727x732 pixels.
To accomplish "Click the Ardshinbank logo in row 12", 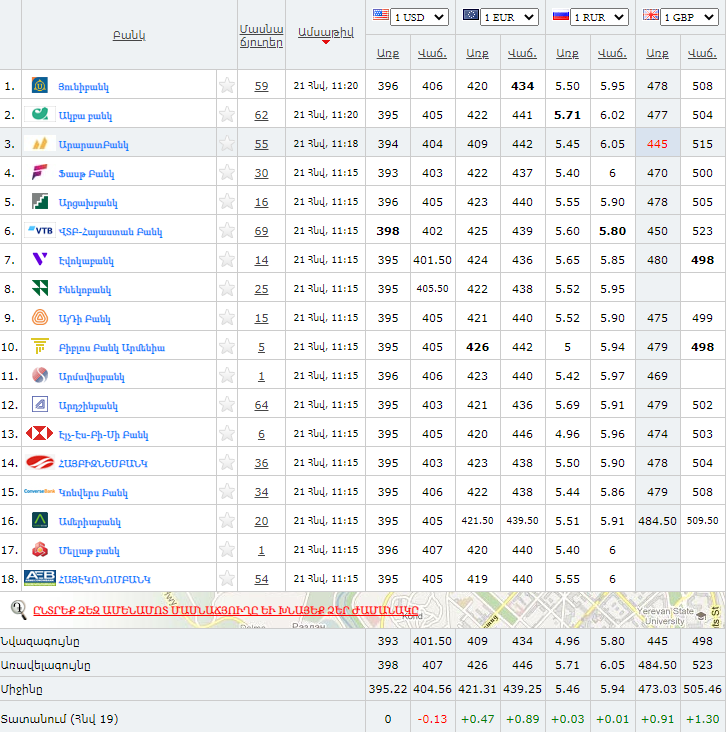I will point(40,404).
